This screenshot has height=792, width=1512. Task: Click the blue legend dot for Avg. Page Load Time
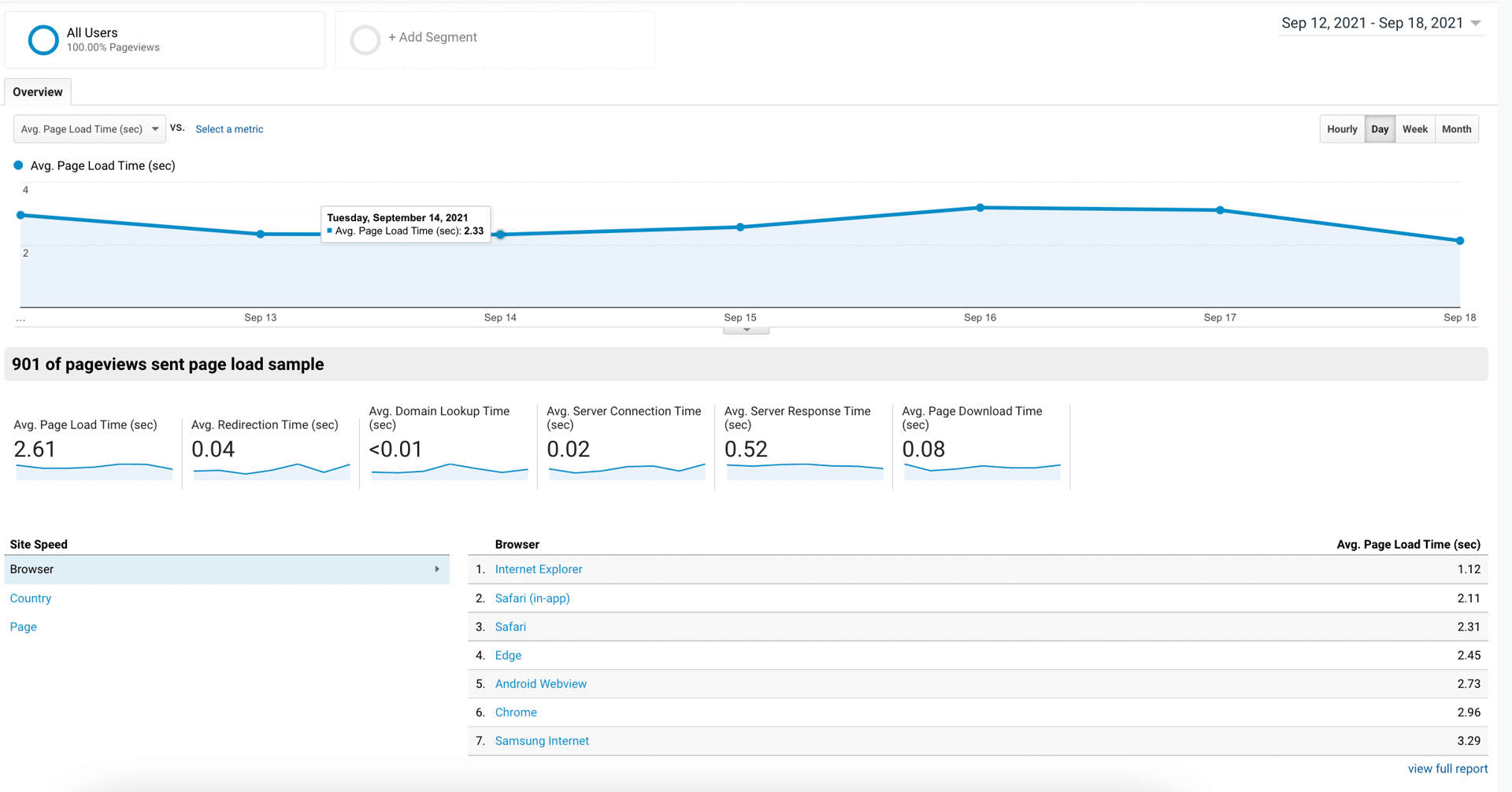[x=18, y=165]
